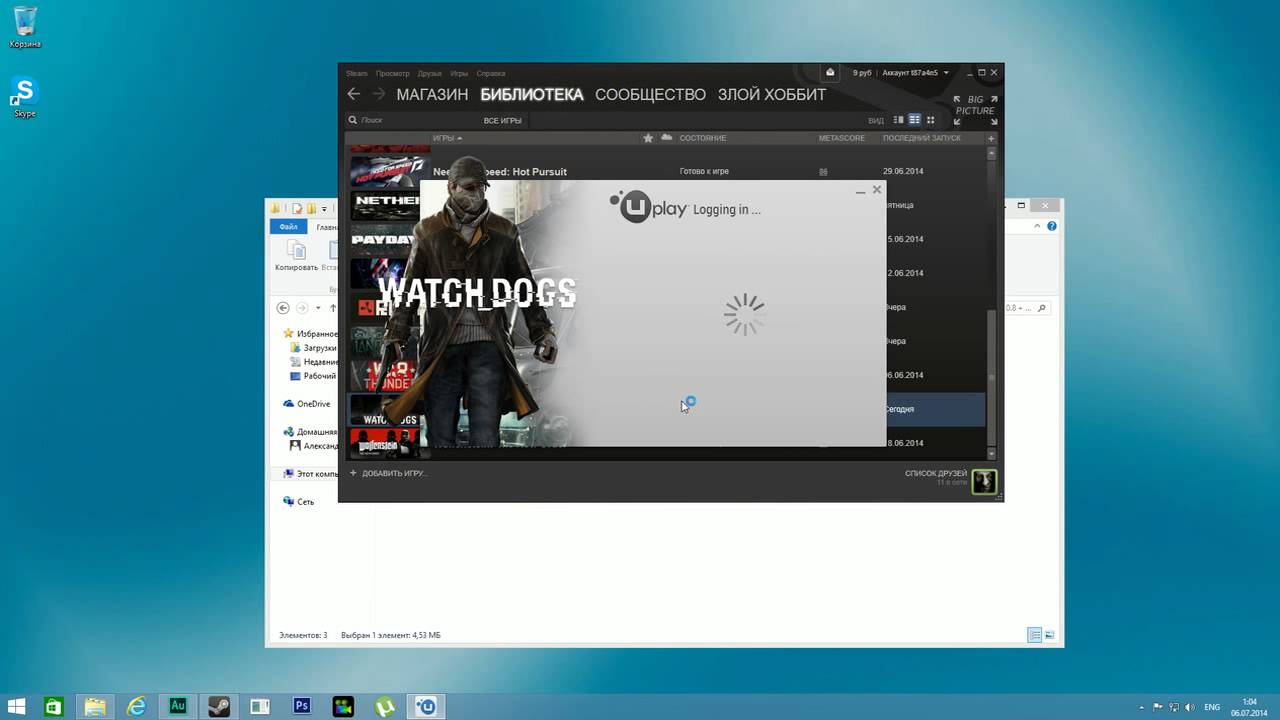The width and height of the screenshot is (1280, 720).
Task: Open the Steam inbox envelope icon
Action: click(830, 72)
